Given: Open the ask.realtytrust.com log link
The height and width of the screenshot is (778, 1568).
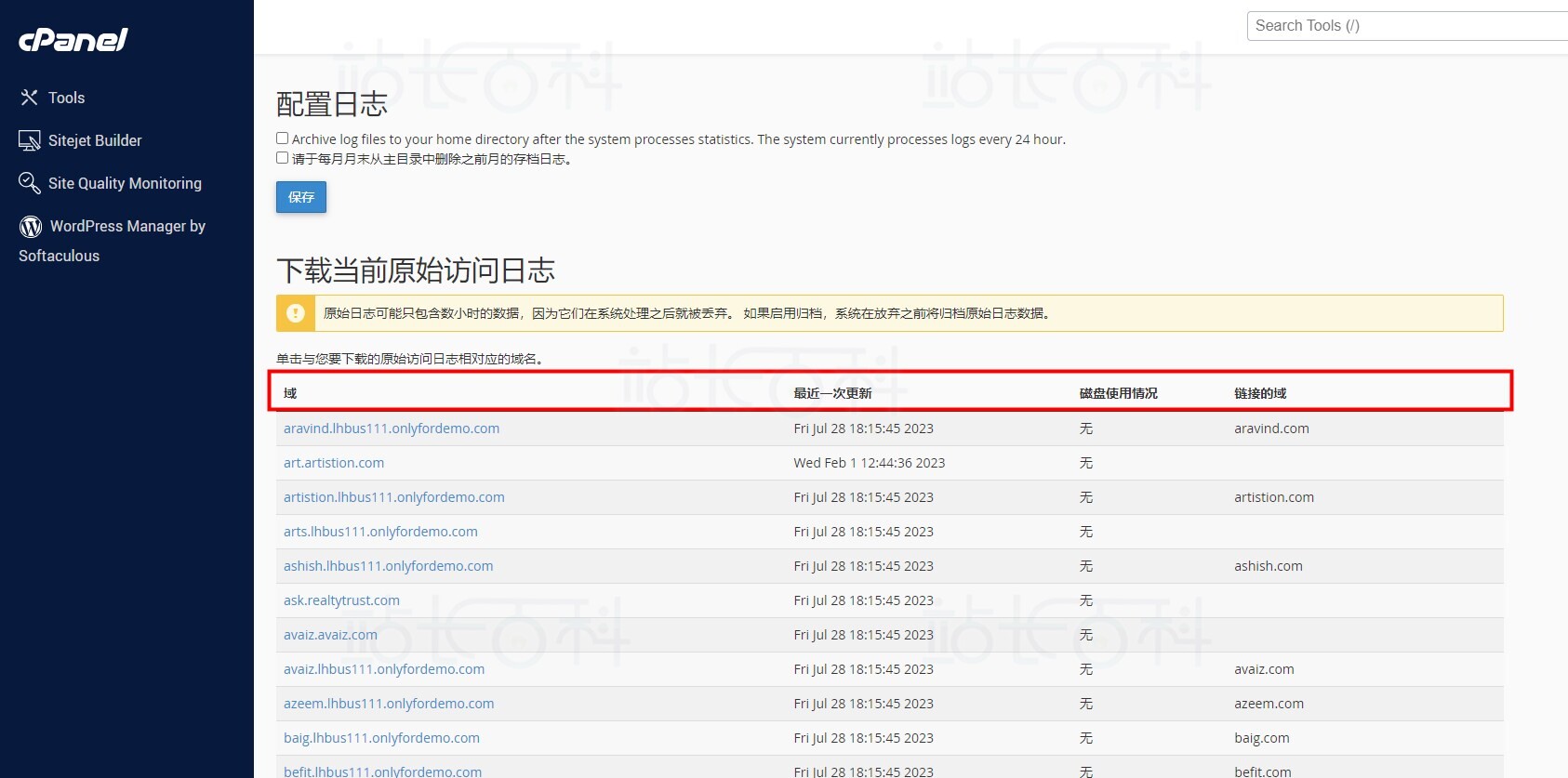Looking at the screenshot, I should [x=341, y=600].
